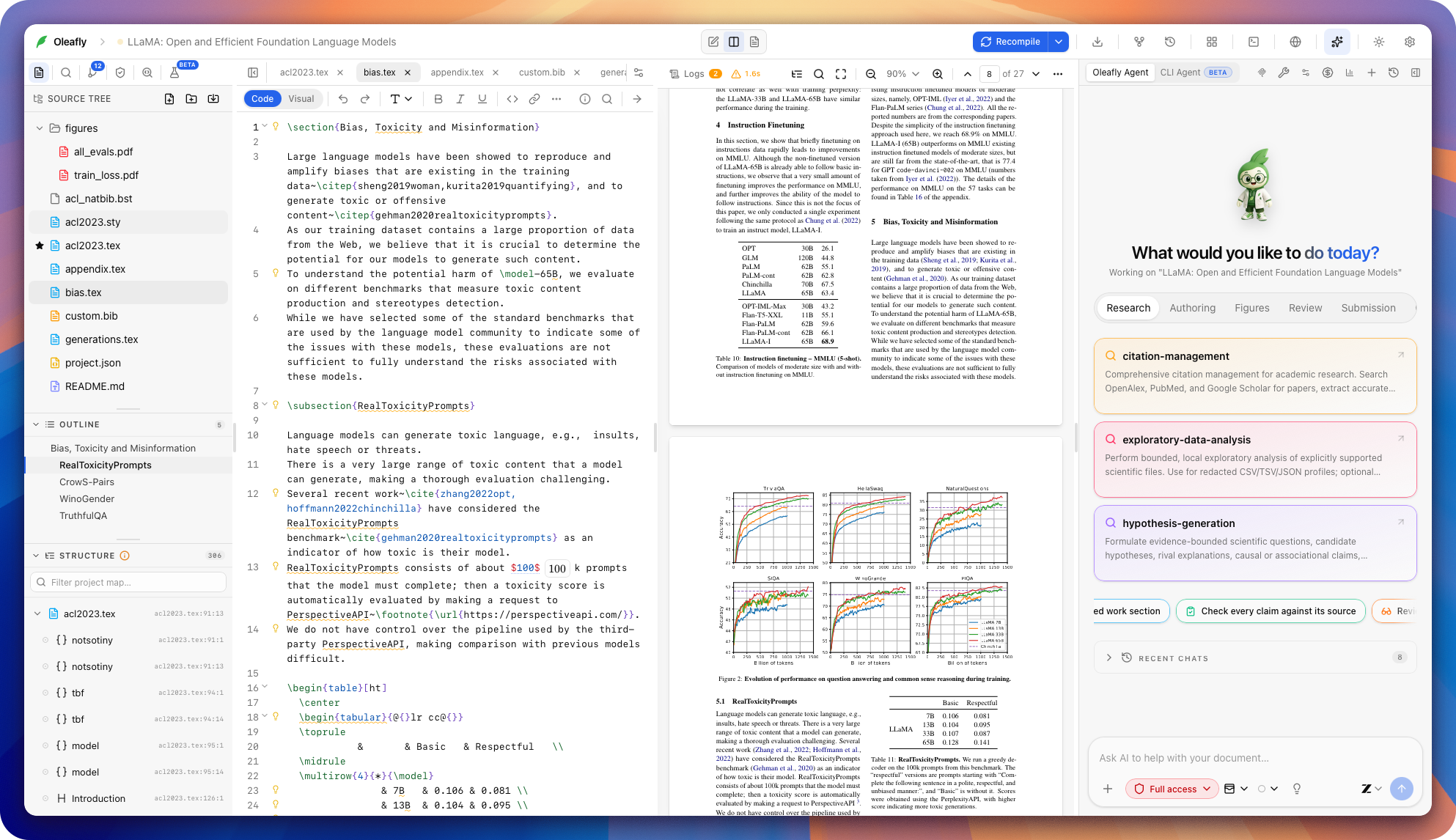
Task: Open the text style T dropdown
Action: click(x=401, y=99)
